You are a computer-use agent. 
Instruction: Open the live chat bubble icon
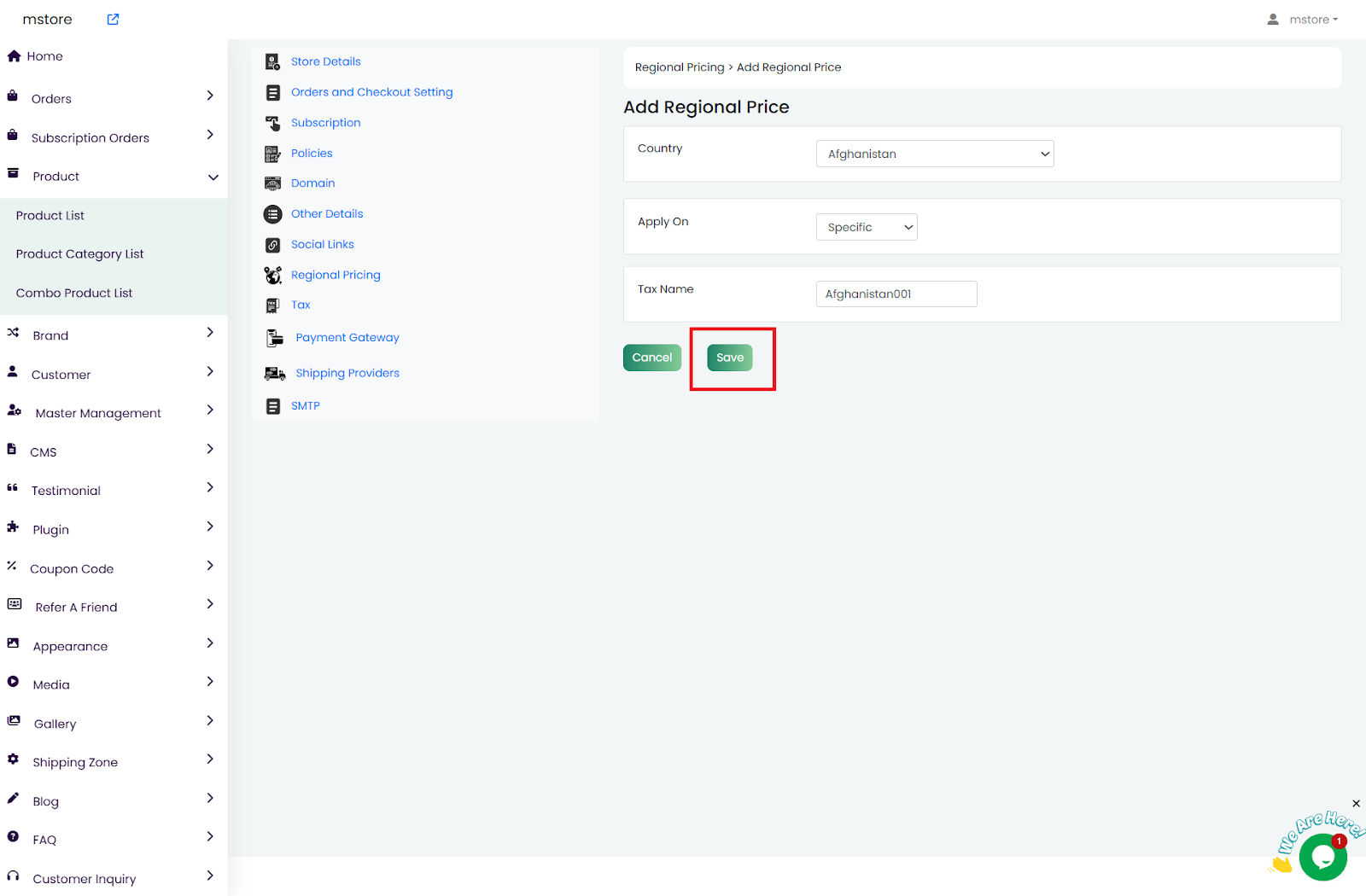(x=1322, y=858)
